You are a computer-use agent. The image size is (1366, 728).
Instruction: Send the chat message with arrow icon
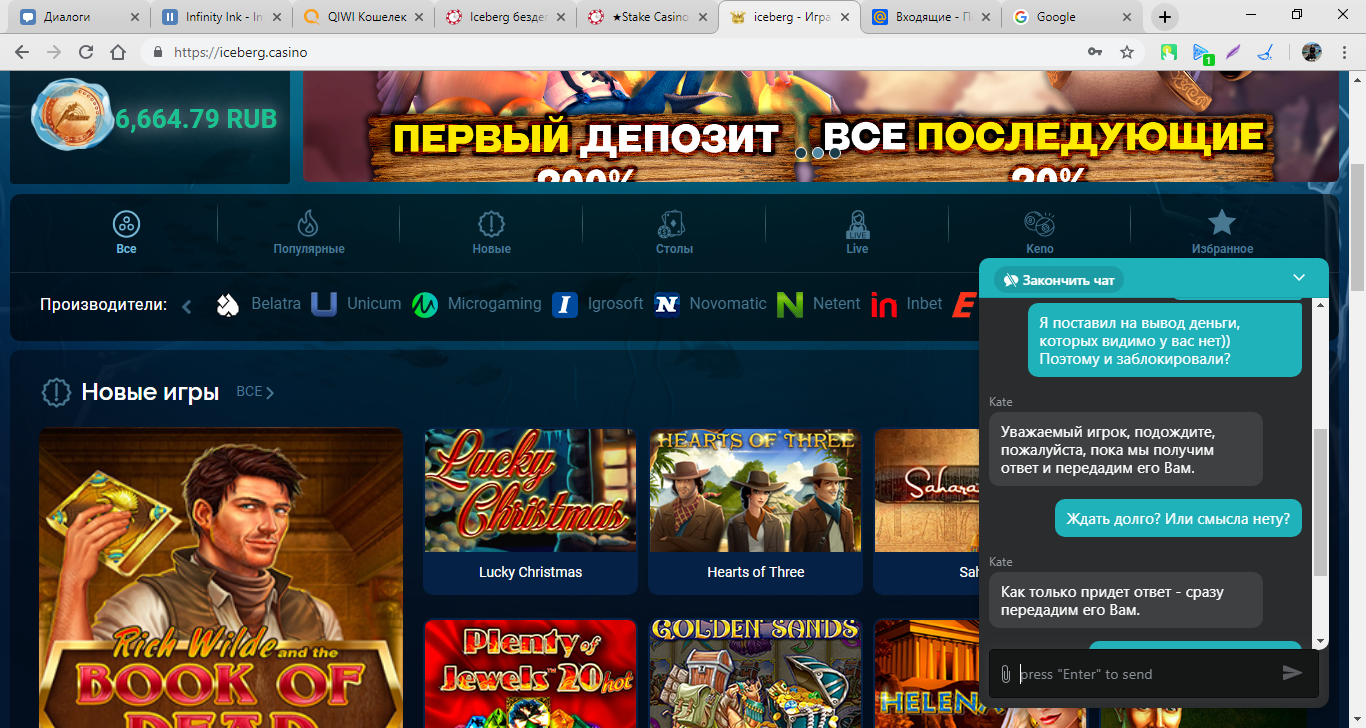click(1292, 673)
